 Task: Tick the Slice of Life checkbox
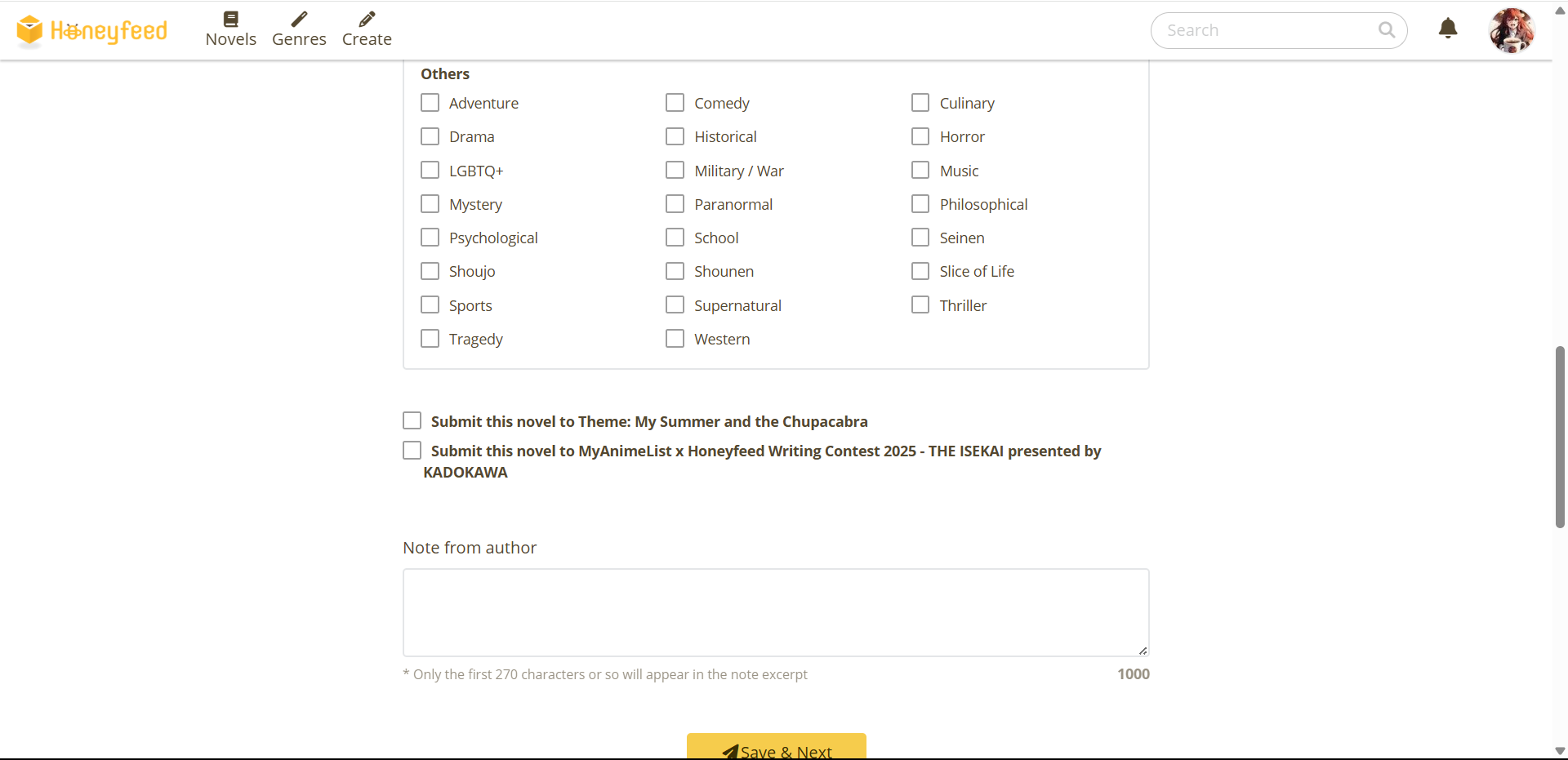tap(920, 270)
